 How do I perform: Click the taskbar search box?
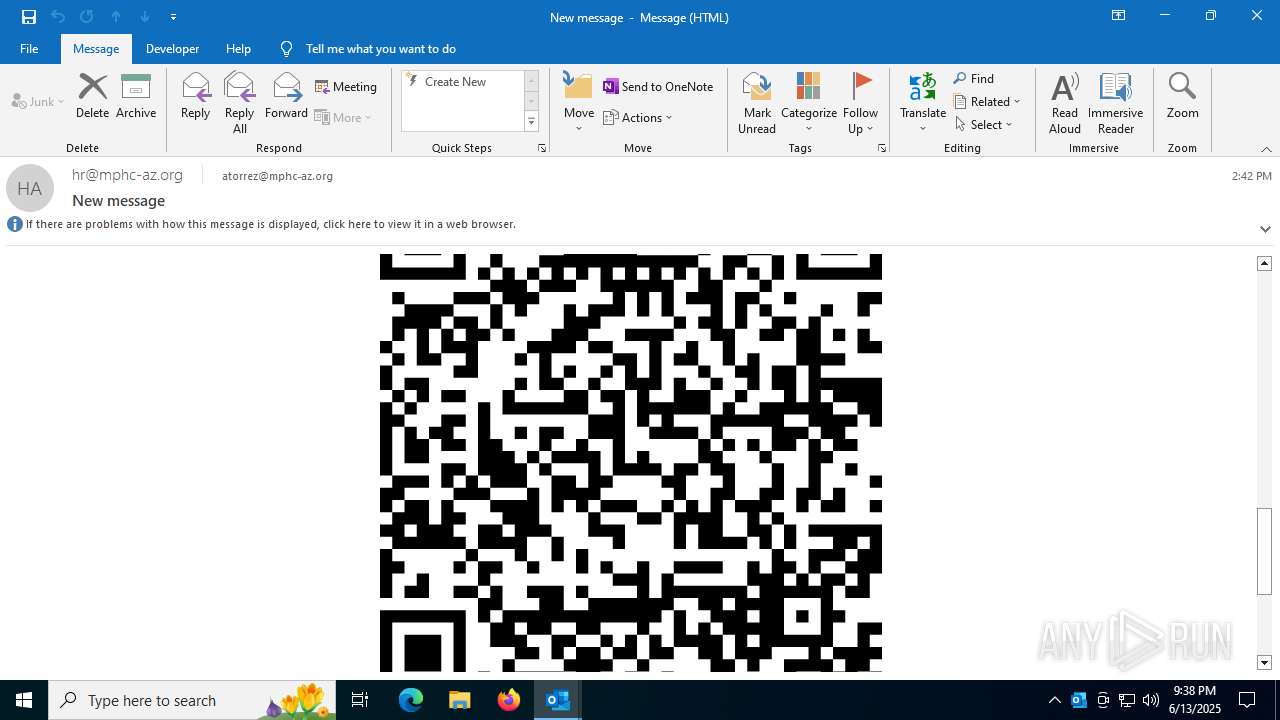(192, 700)
